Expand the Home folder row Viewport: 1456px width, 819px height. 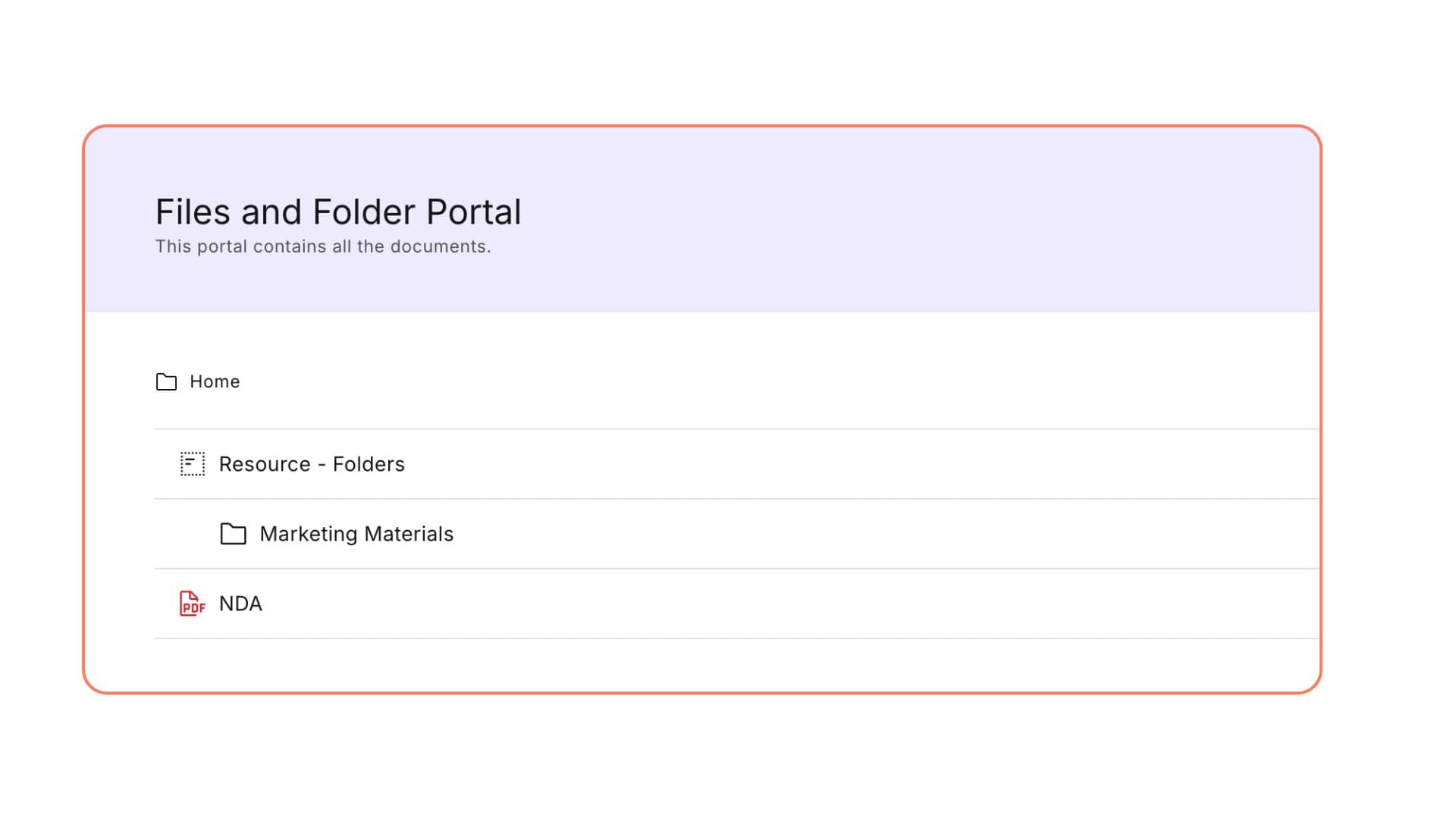215,381
